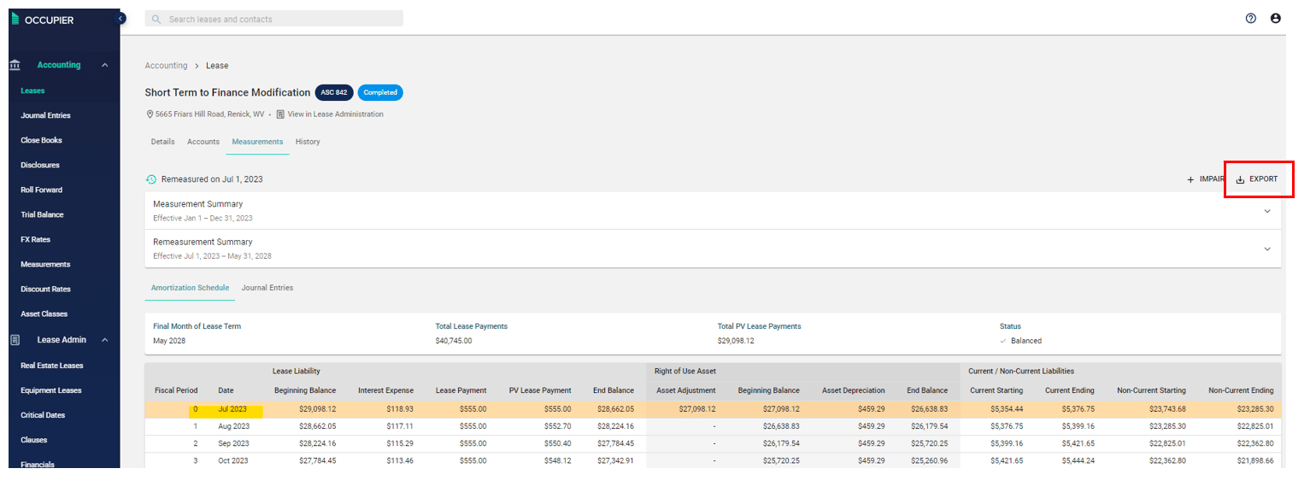
Task: Select the Jul 2023 fiscal period row
Action: pos(232,409)
